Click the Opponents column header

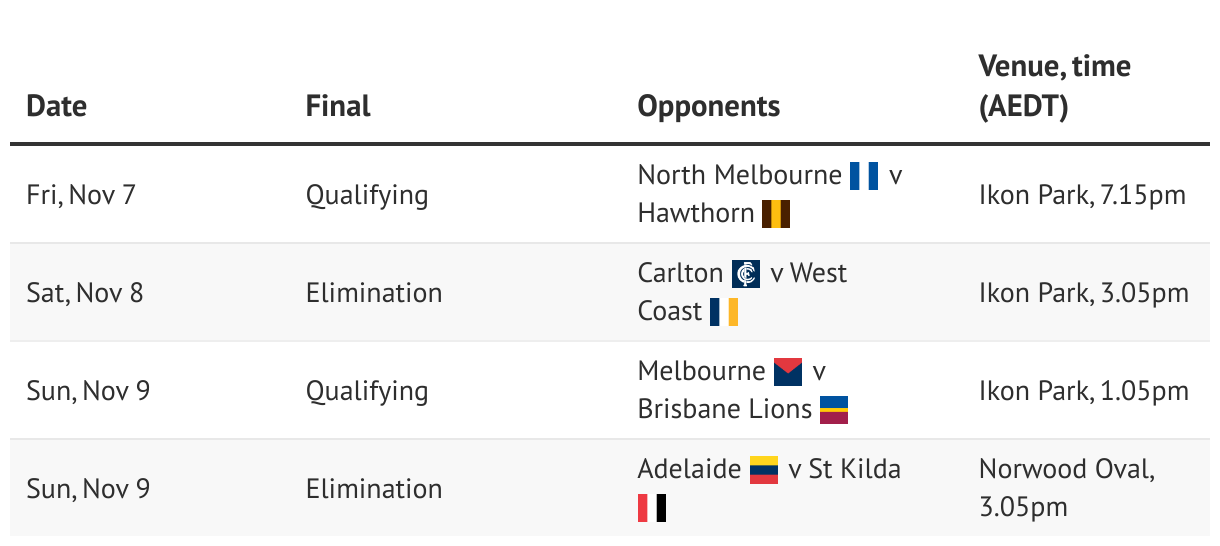coord(708,106)
